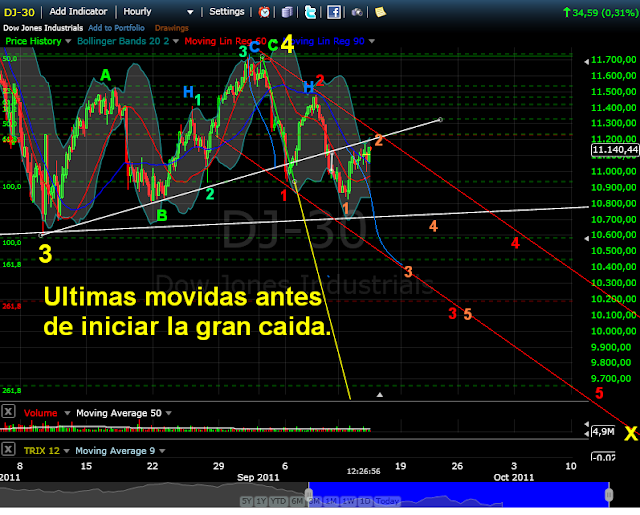Click the 12:26:56 time label
This screenshot has height=515, width=640.
364,471
